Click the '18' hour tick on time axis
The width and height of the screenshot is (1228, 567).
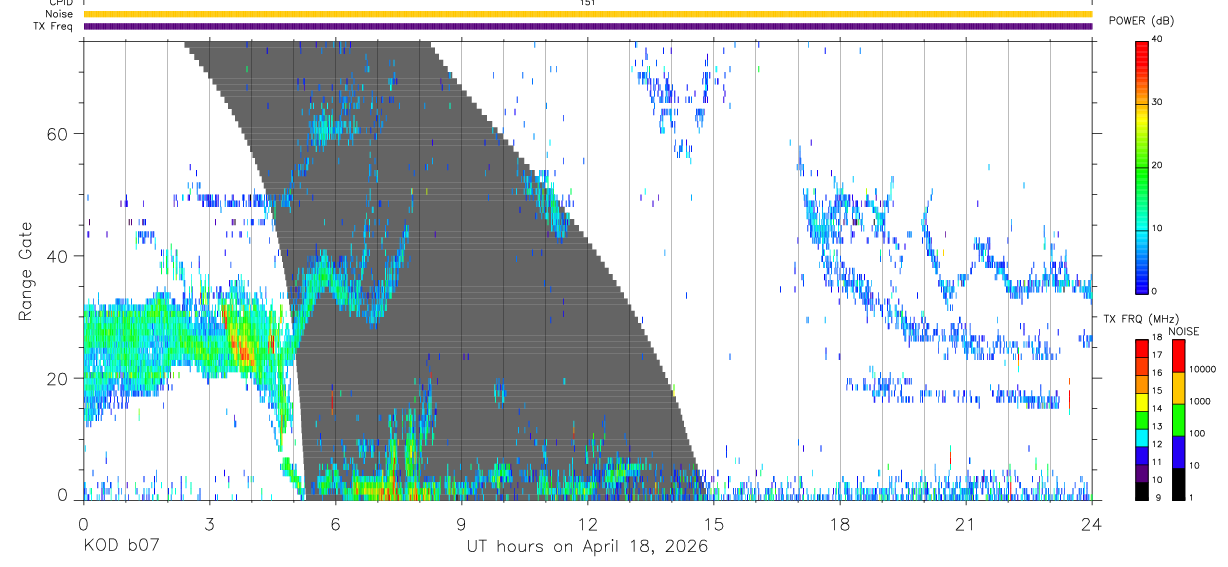tap(839, 524)
